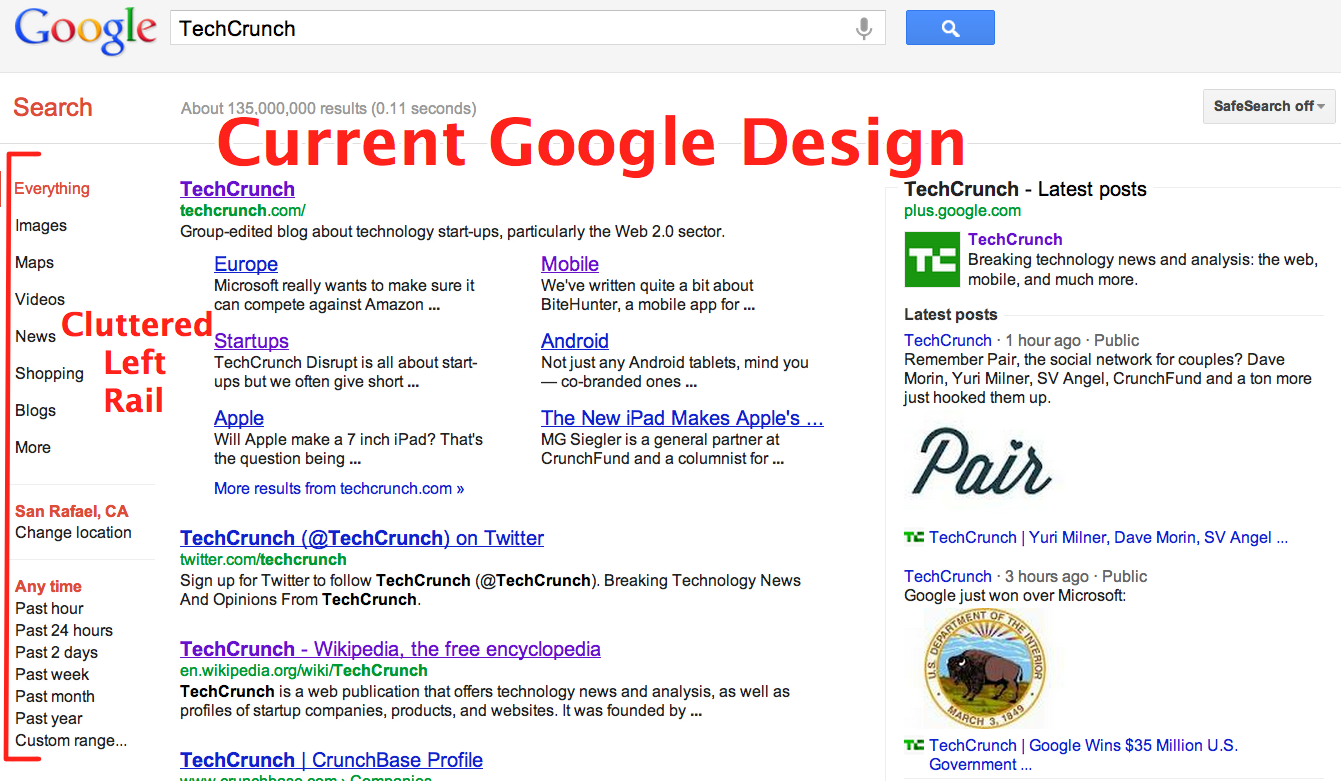1341x781 pixels.
Task: Click the microphone voice search icon
Action: coord(864,29)
